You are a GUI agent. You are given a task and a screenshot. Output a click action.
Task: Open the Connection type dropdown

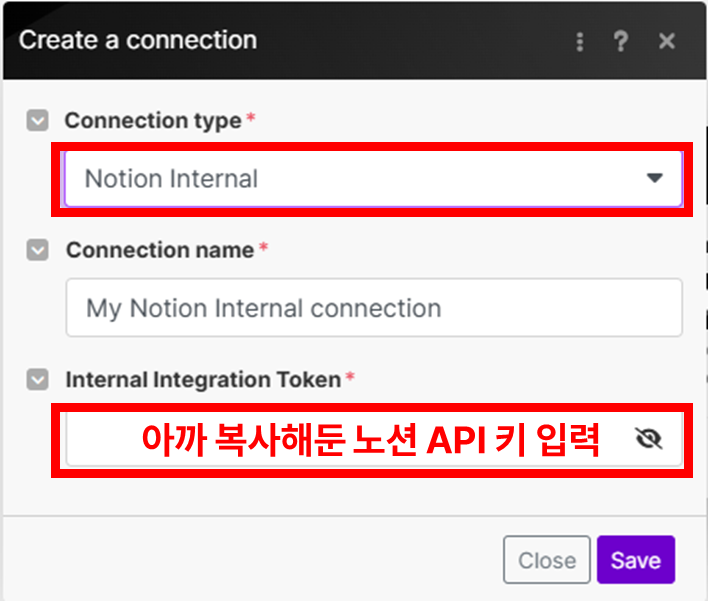(x=373, y=179)
